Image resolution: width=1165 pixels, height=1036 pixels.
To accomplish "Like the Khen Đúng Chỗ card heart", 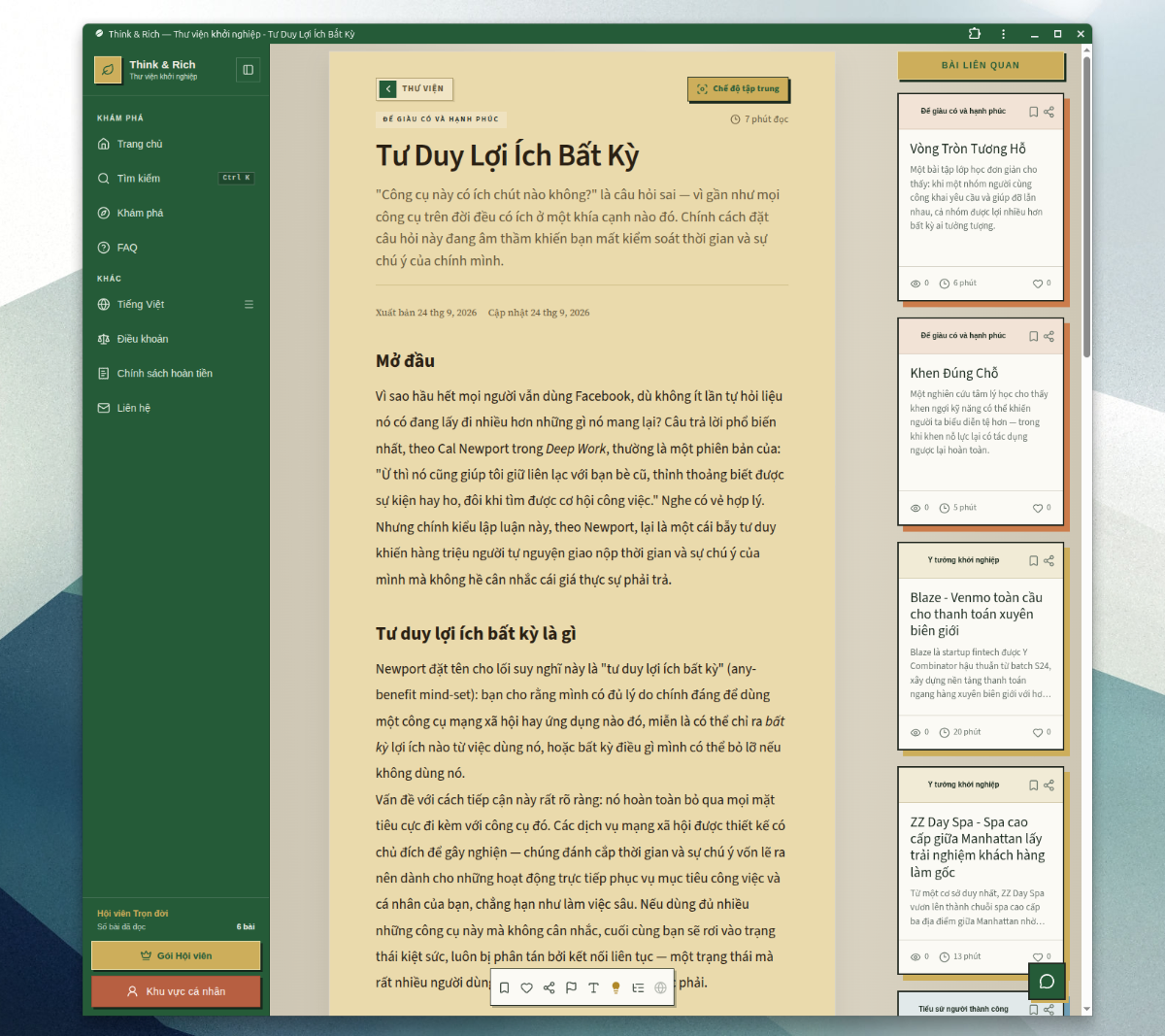I will coord(1037,508).
